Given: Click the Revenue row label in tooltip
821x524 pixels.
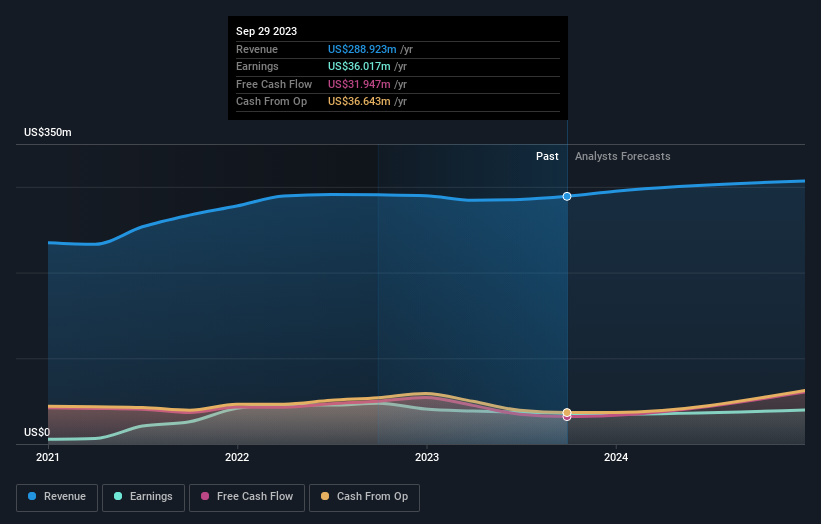Looking at the screenshot, I should (257, 49).
